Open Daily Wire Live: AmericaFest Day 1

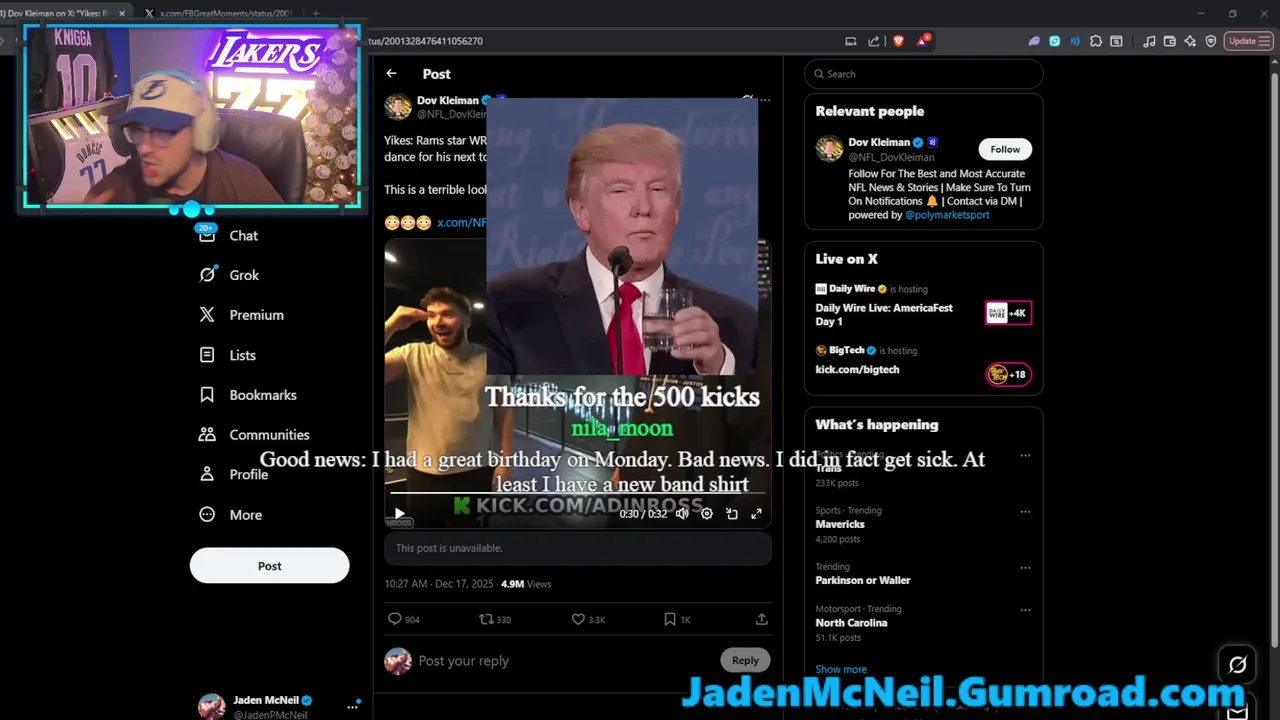click(884, 315)
